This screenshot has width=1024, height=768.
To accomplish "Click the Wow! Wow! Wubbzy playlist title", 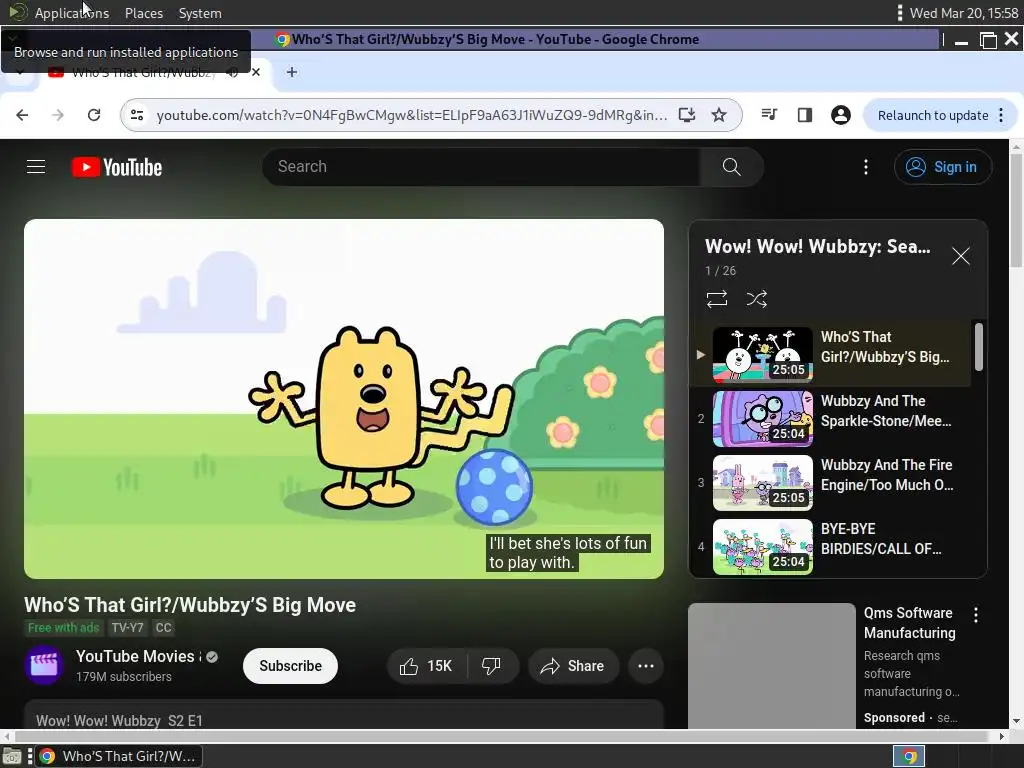I will 818,247.
